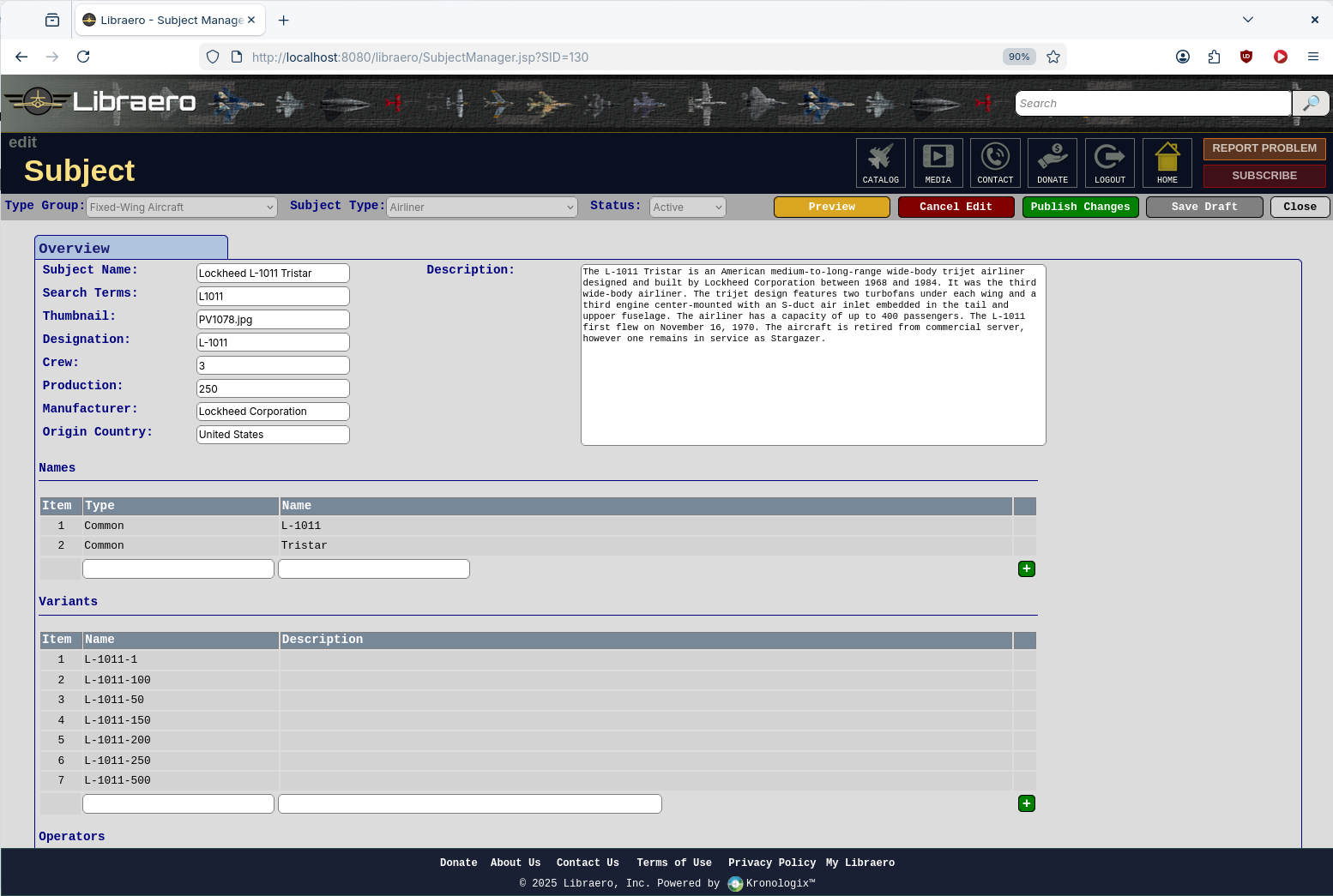
Task: Go to Home via house icon
Action: click(x=1167, y=162)
